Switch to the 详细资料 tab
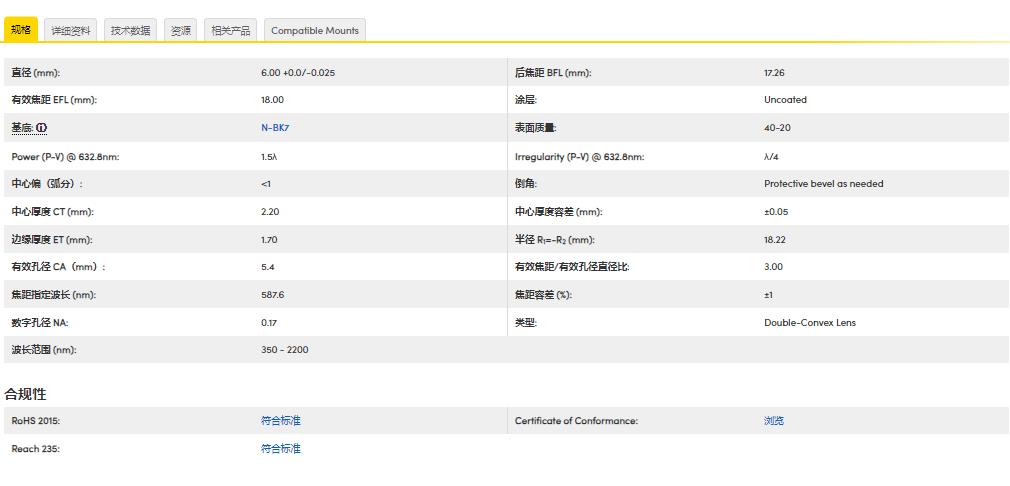The image size is (1010, 486). pyautogui.click(x=71, y=31)
